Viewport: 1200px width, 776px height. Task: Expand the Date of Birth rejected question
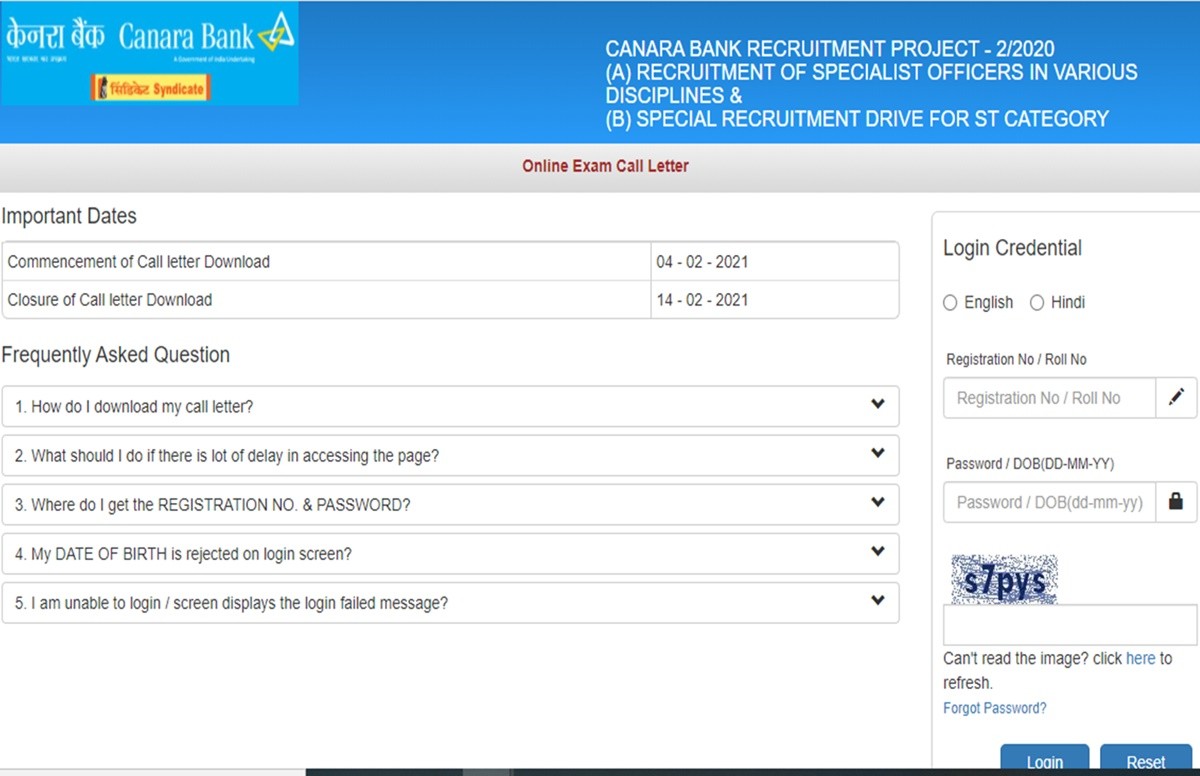183,554
